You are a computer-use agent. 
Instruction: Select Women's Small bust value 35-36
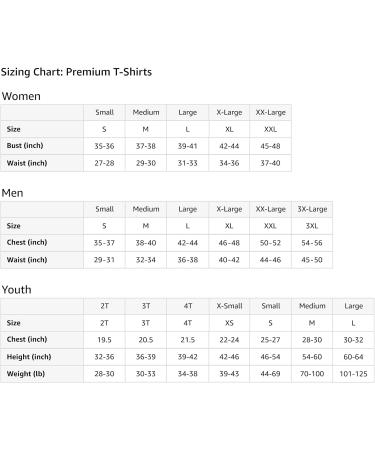point(104,146)
